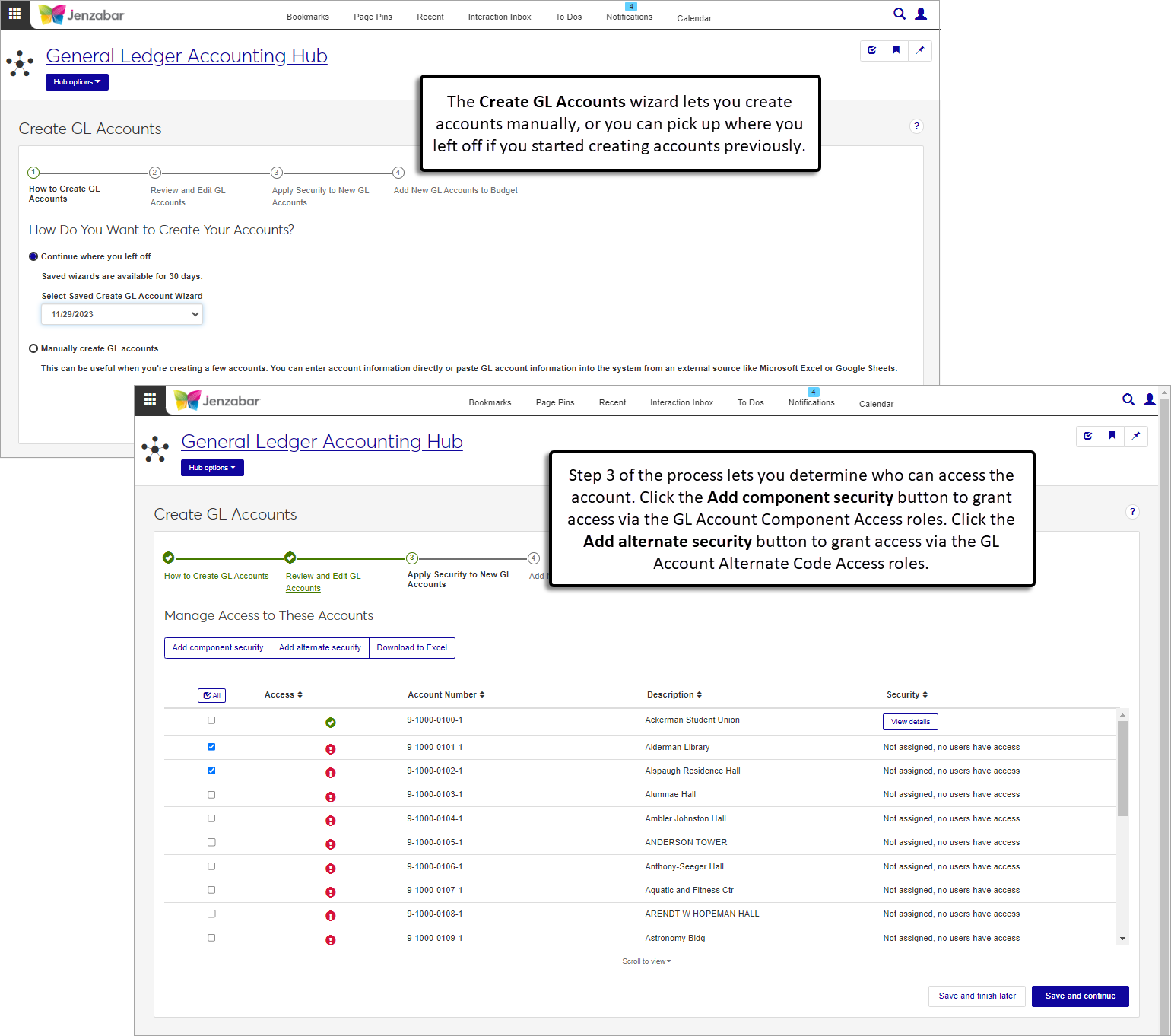Open help icon beside lower Create GL Accounts
Image resolution: width=1171 pixels, height=1036 pixels.
pyautogui.click(x=1132, y=512)
